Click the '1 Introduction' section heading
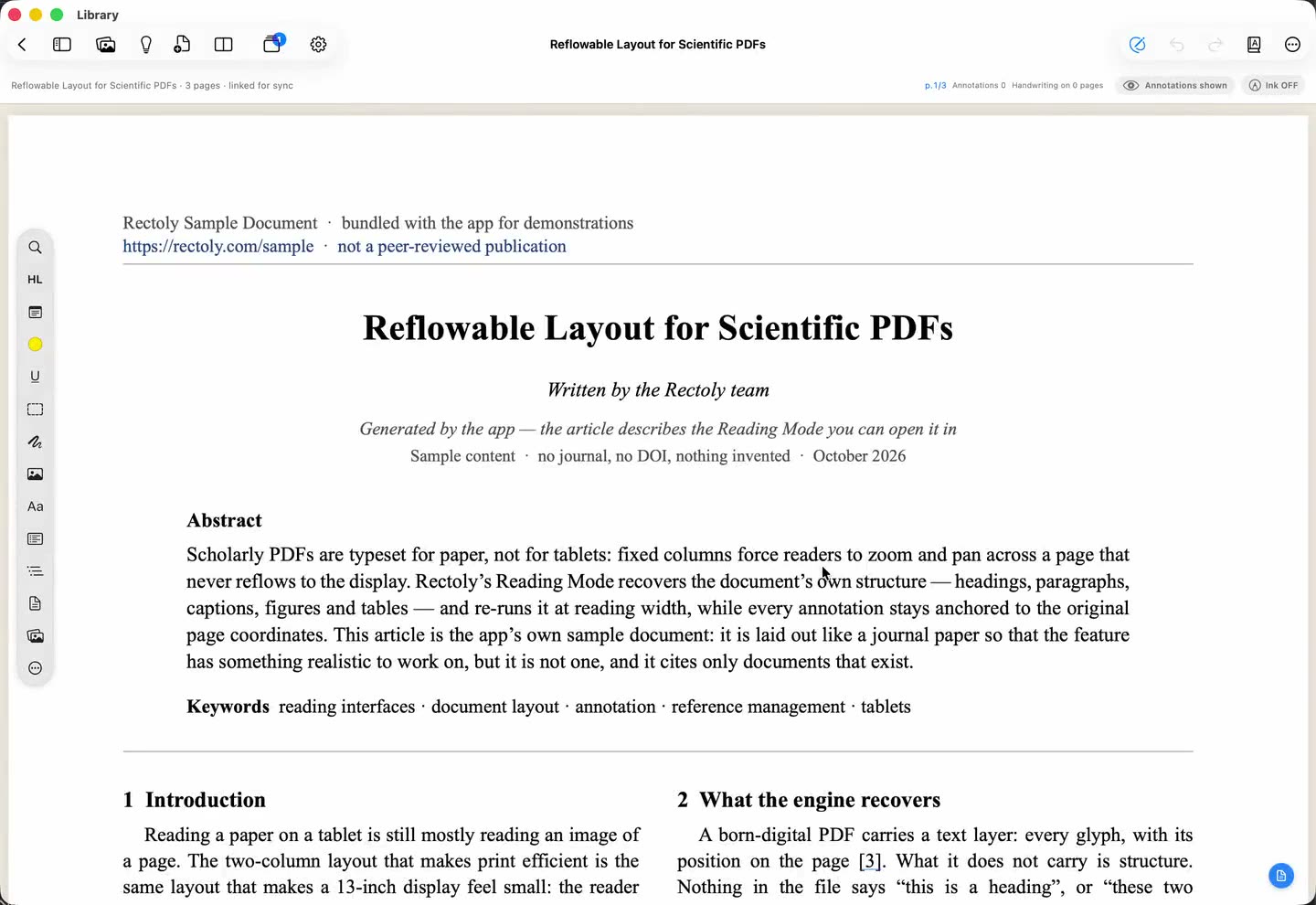The height and width of the screenshot is (905, 1316). (x=194, y=800)
